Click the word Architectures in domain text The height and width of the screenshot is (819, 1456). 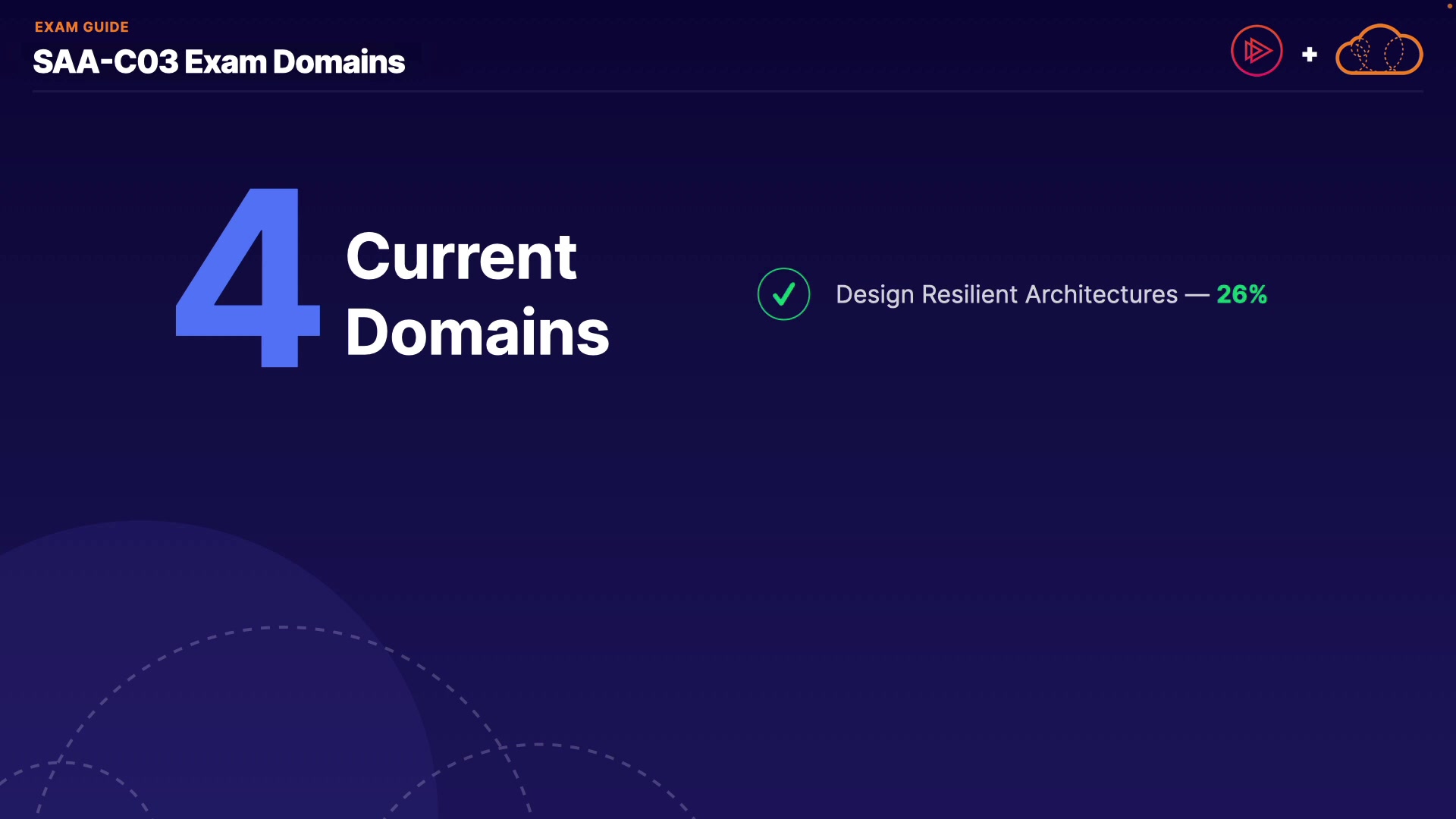1101,294
